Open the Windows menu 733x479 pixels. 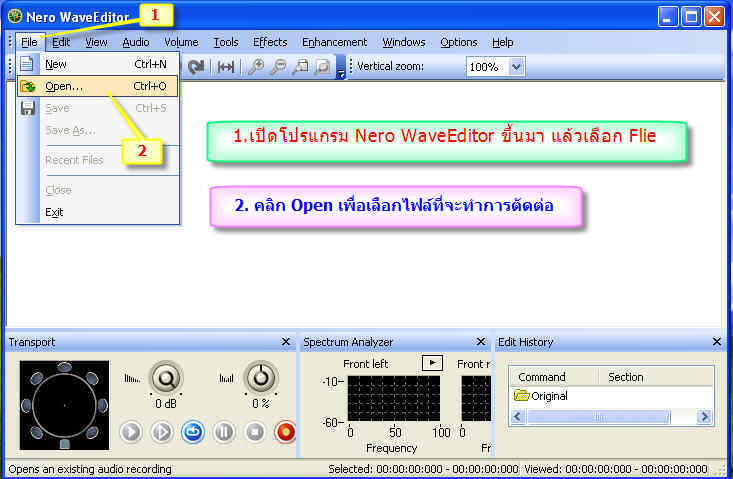tap(404, 42)
